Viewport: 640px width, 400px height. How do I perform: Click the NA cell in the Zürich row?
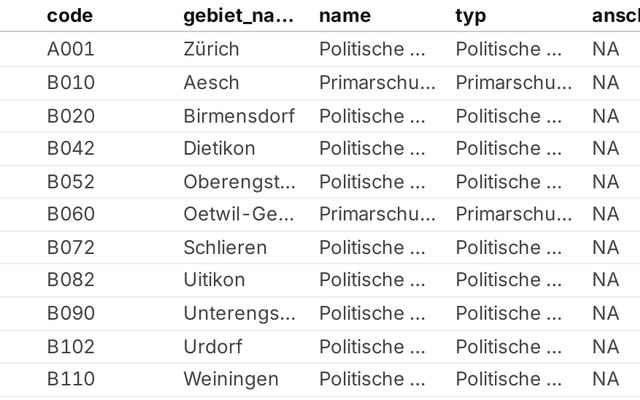[605, 50]
